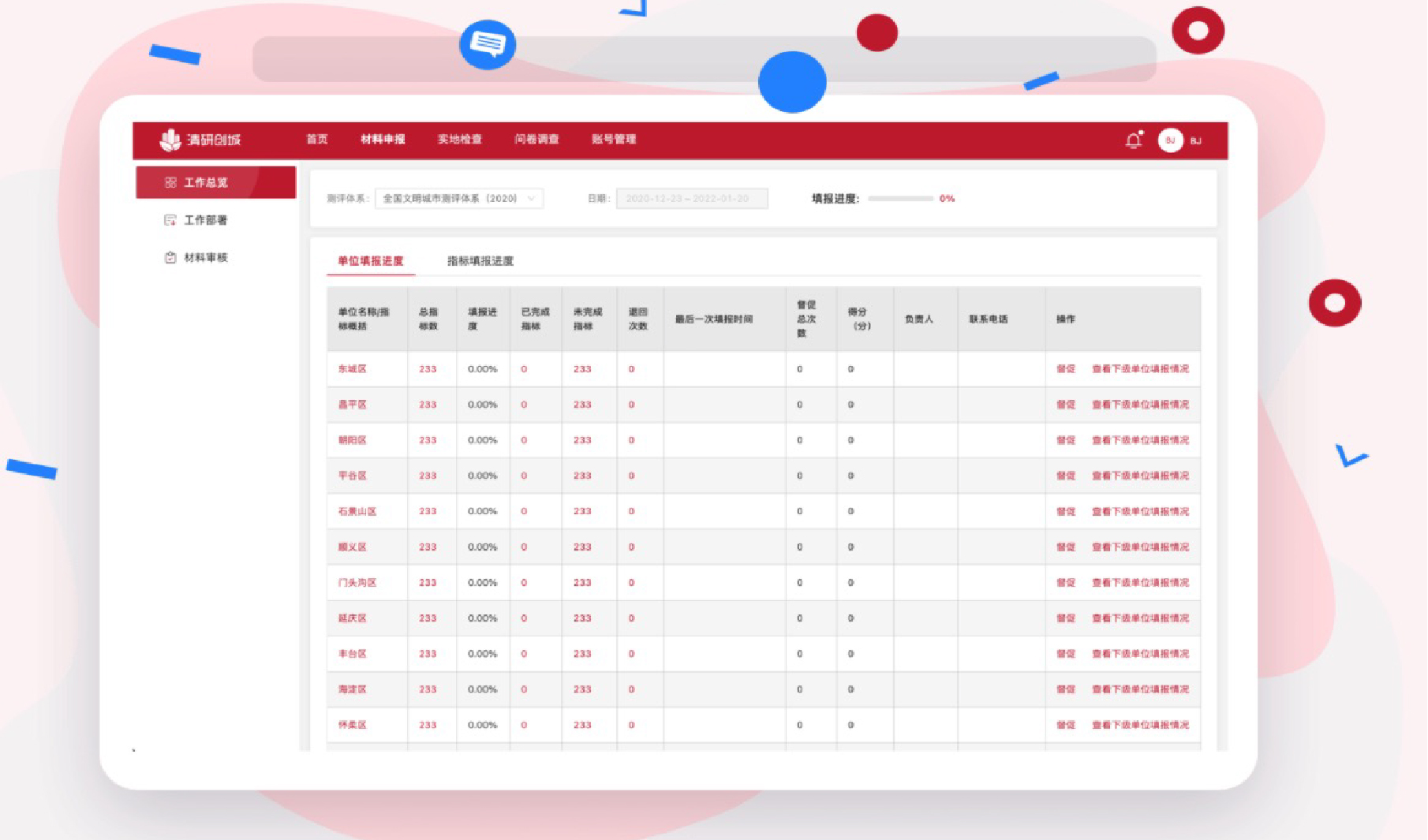Viewport: 1428px width, 840px height.
Task: Click the 清研创城 logo icon
Action: 170,140
